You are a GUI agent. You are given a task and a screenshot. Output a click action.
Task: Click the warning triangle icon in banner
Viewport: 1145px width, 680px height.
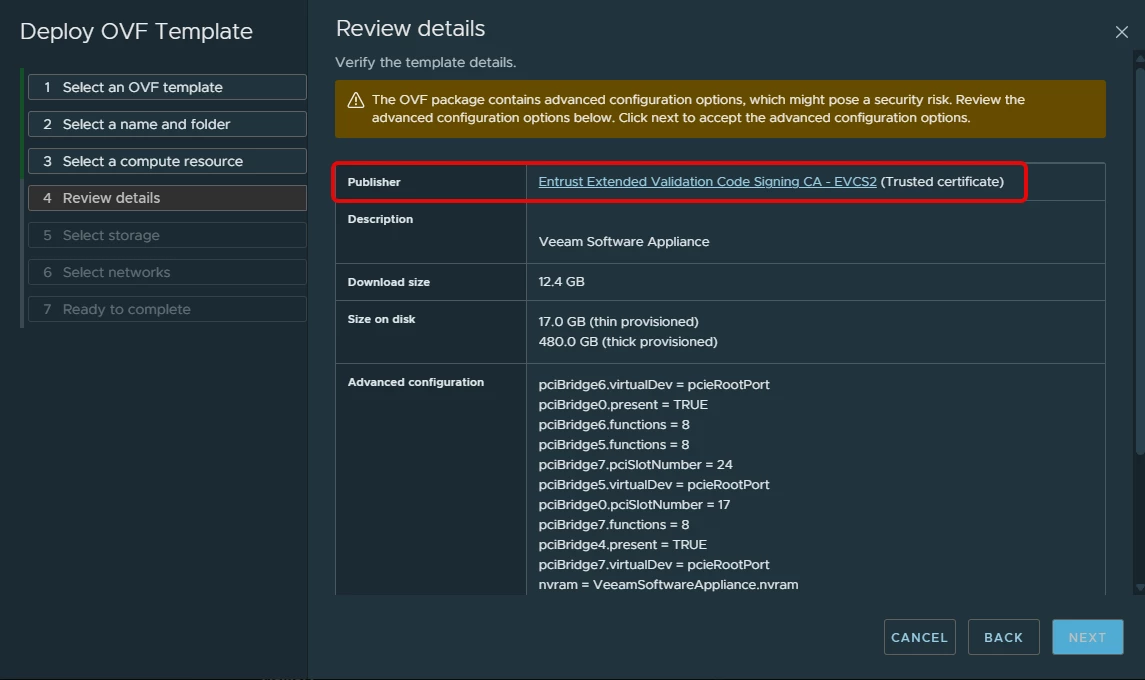[x=356, y=100]
